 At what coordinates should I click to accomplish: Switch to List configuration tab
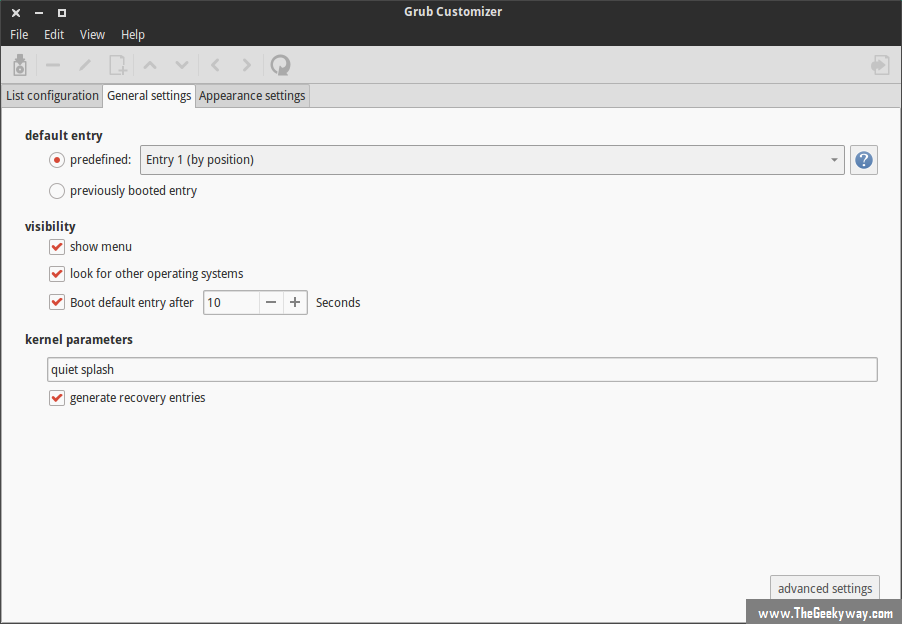point(52,95)
